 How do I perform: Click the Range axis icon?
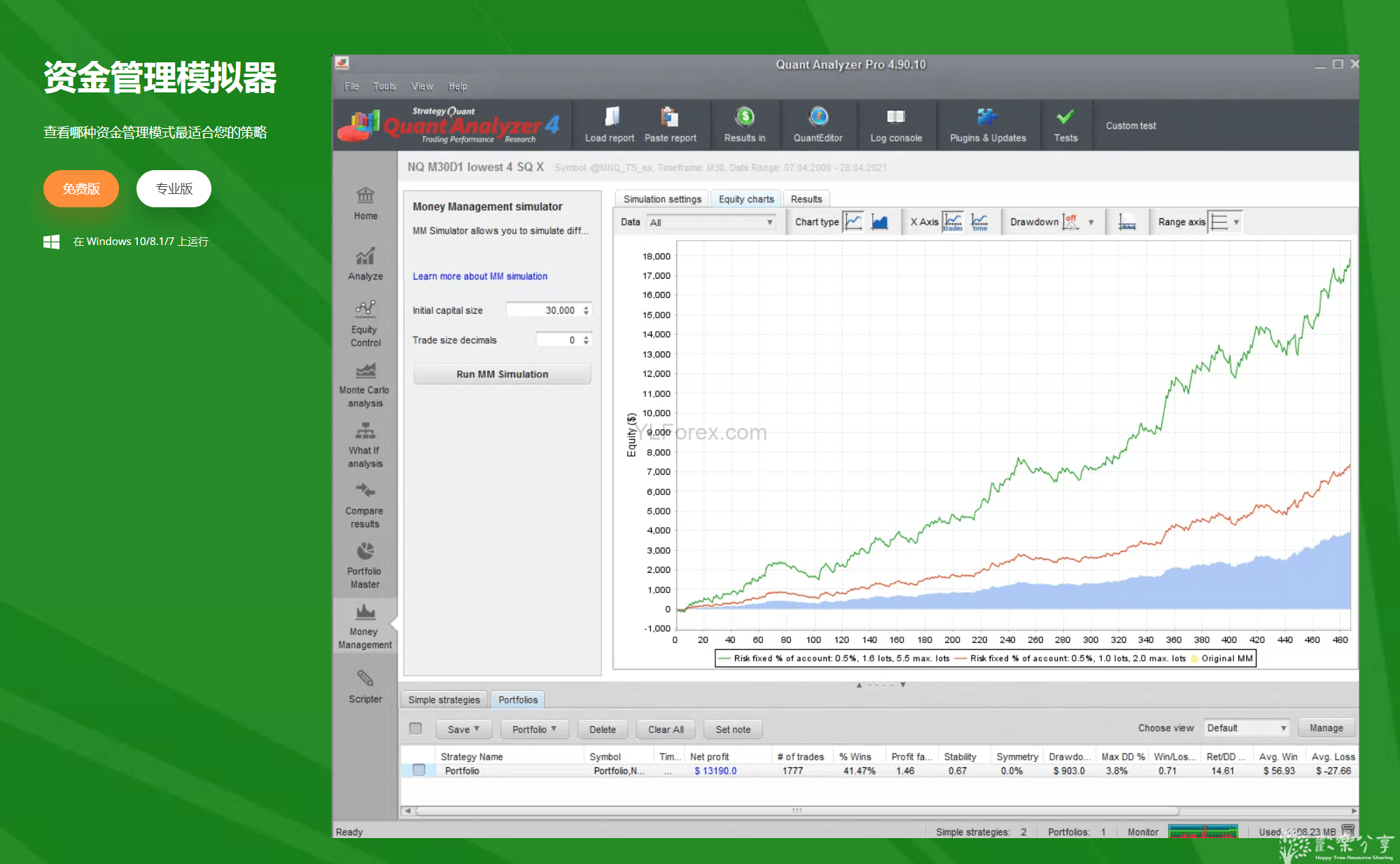(x=1219, y=222)
